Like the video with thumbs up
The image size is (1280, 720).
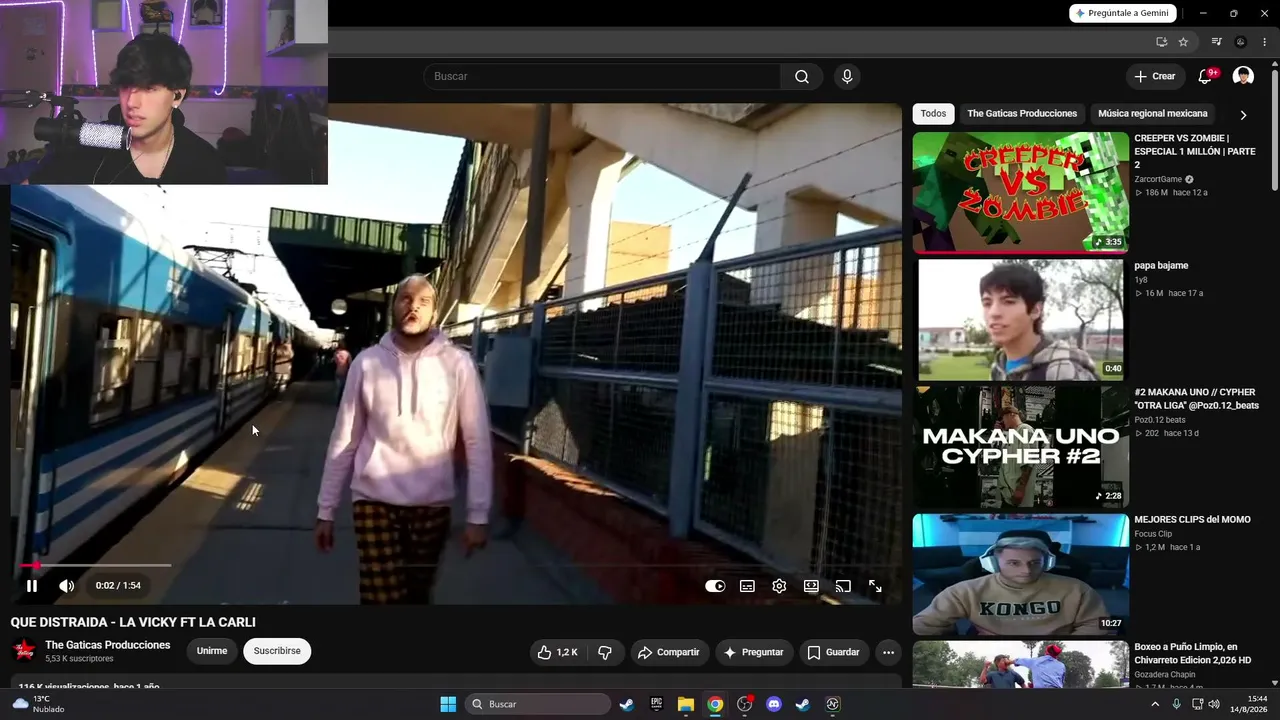click(x=557, y=652)
